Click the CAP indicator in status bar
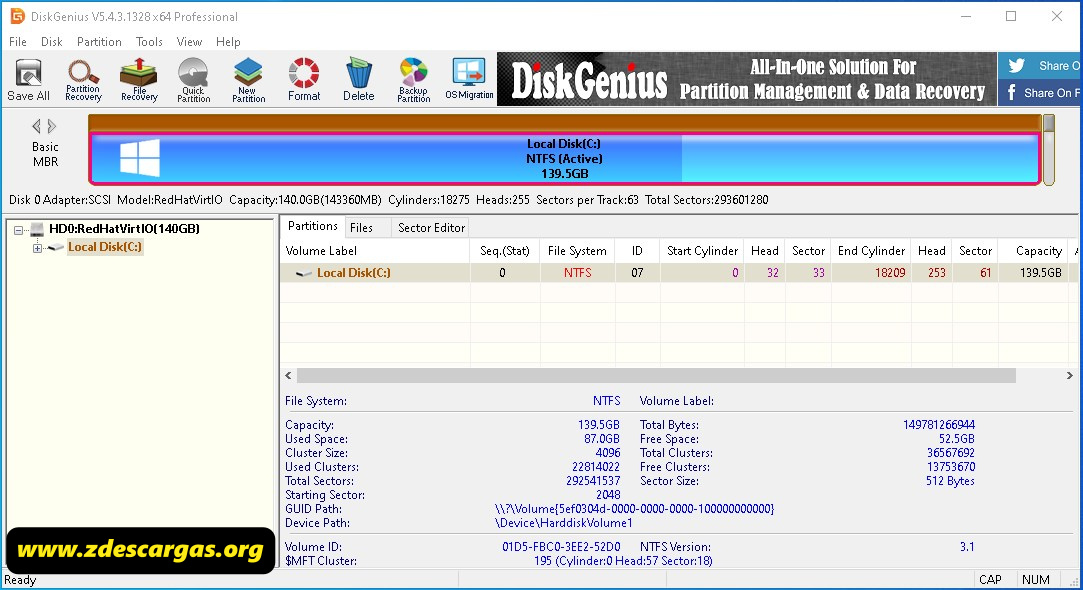 (x=990, y=580)
